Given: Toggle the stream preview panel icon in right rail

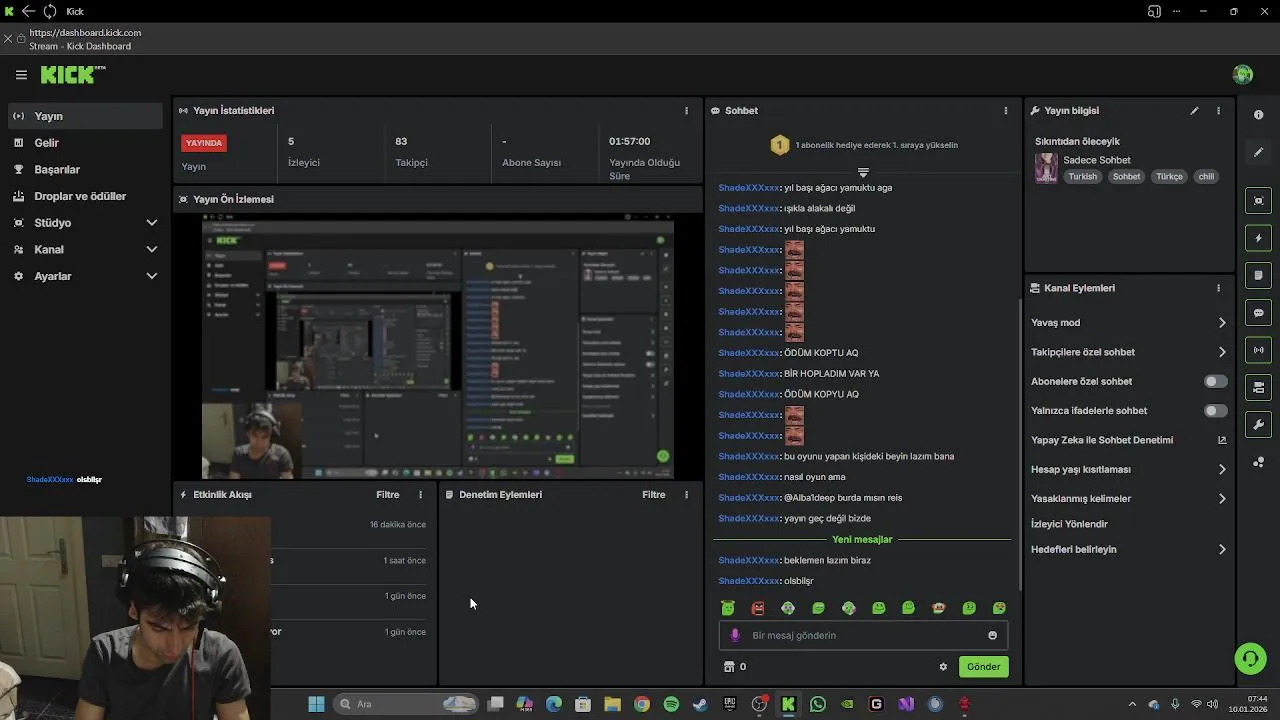Looking at the screenshot, I should (x=1259, y=201).
